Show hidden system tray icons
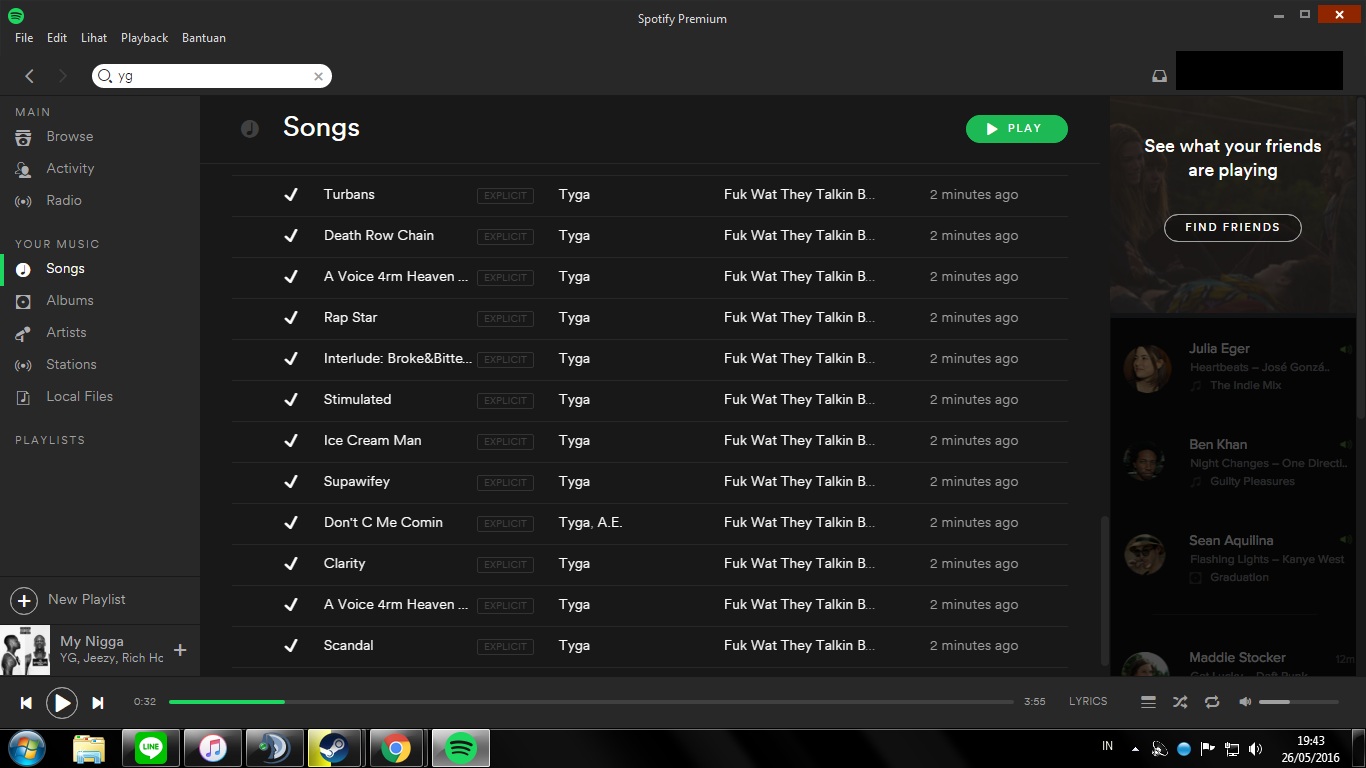Screen dimensions: 1366x768 pyautogui.click(x=1135, y=749)
